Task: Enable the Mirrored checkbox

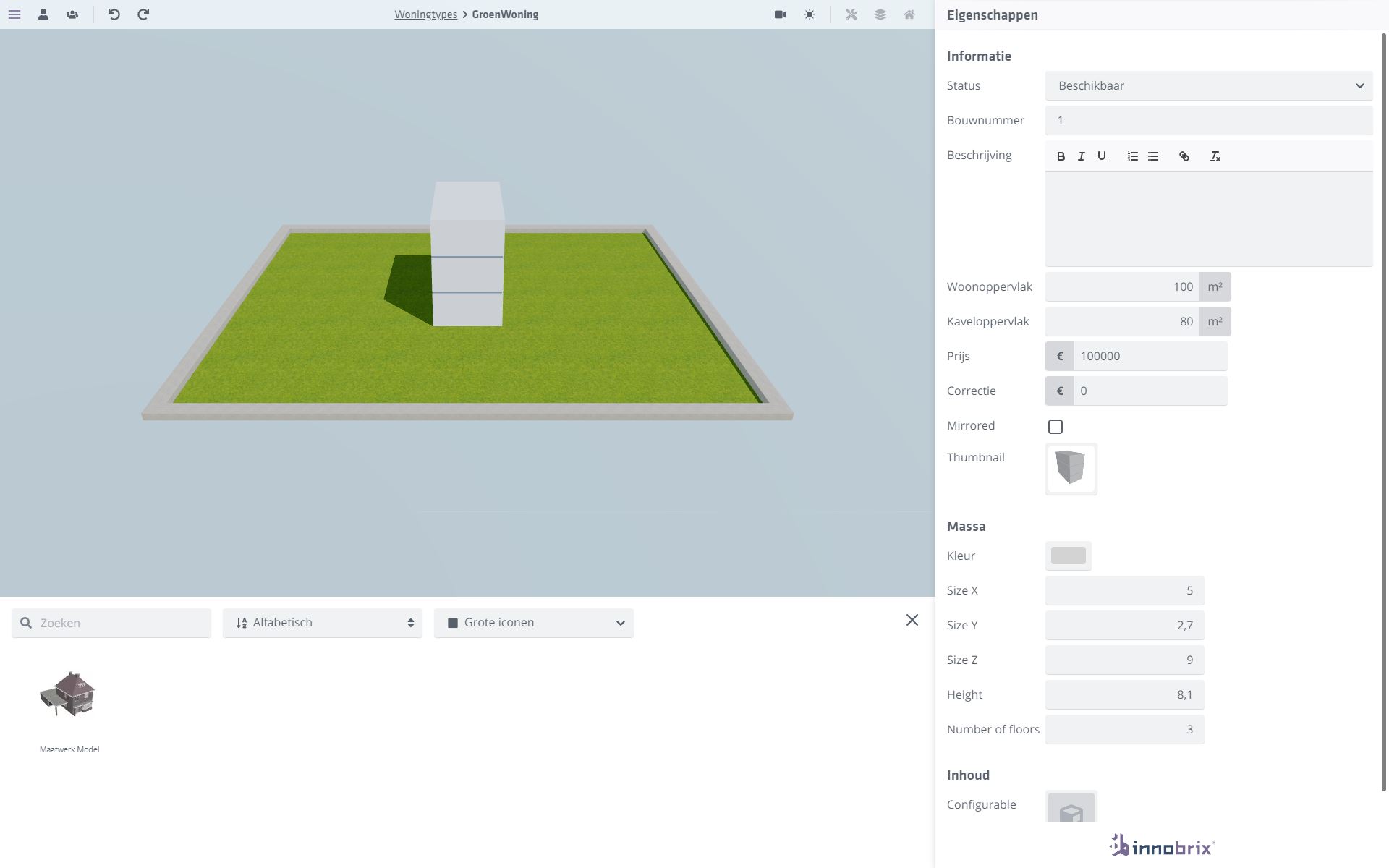Action: [x=1055, y=426]
